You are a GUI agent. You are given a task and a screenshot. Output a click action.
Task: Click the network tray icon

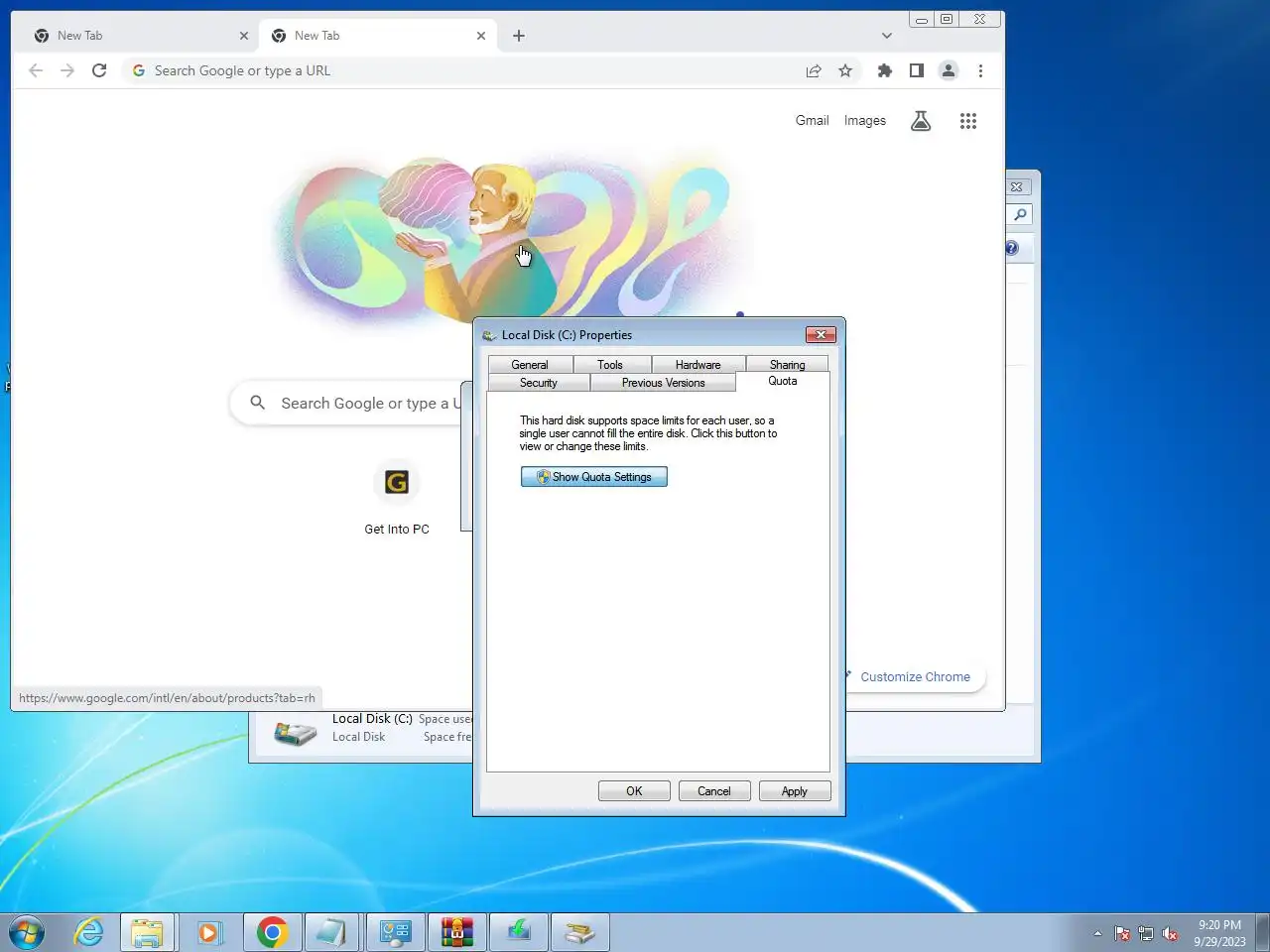click(1146, 933)
